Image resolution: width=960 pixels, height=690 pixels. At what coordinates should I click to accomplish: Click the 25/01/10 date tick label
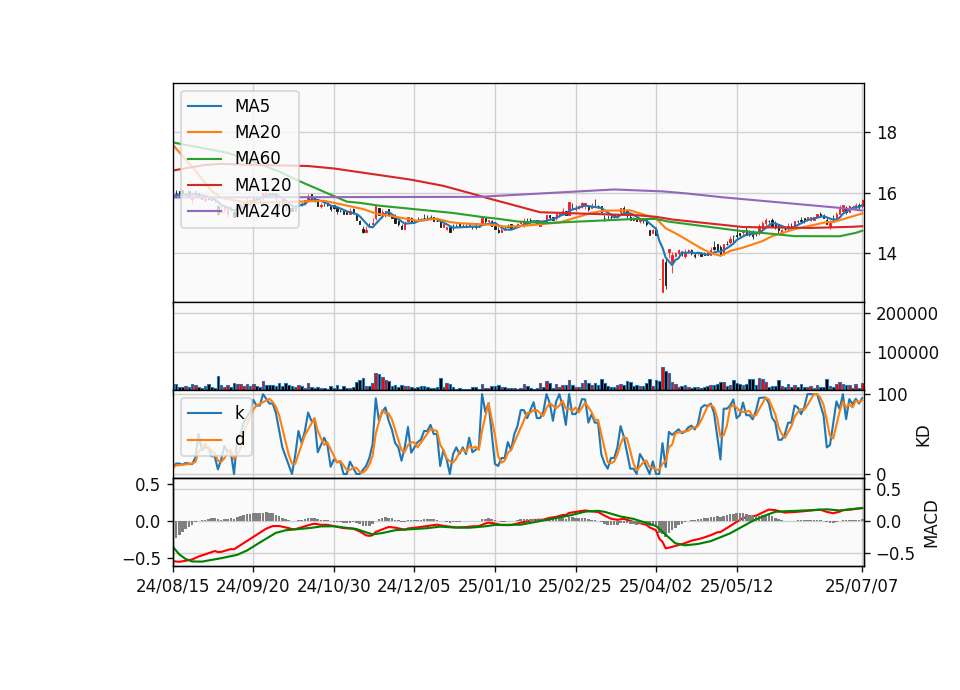point(495,586)
